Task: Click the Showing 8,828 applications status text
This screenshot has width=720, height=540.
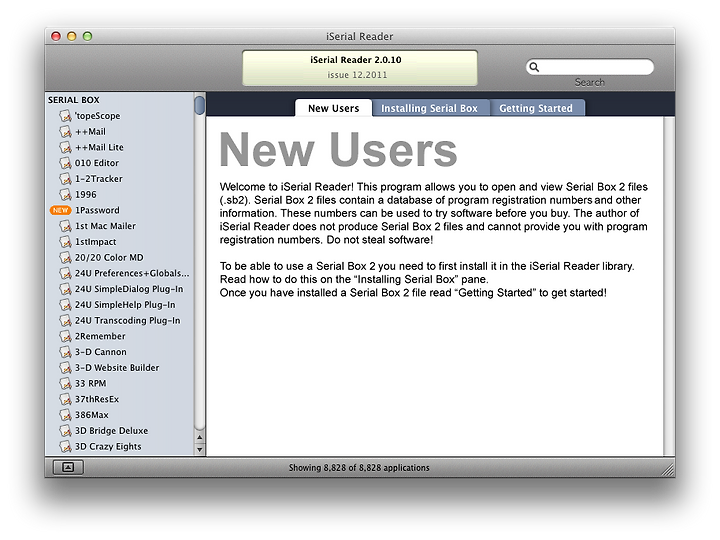Action: pos(359,467)
